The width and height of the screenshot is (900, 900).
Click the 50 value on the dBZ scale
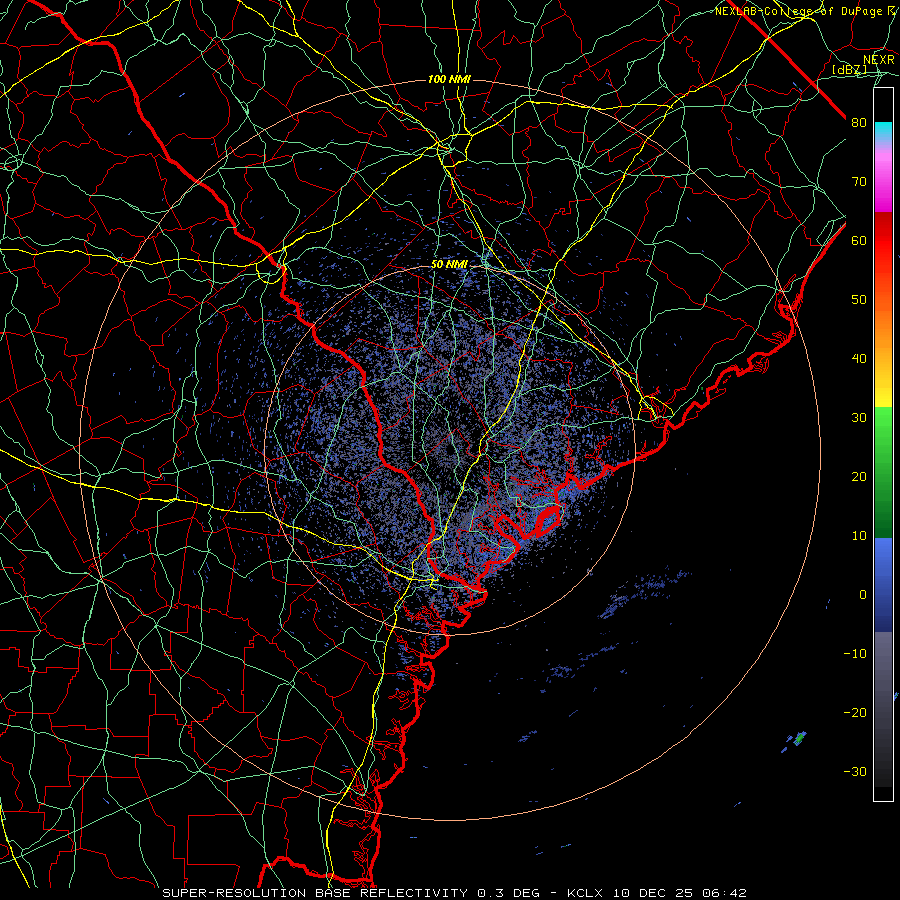(859, 300)
